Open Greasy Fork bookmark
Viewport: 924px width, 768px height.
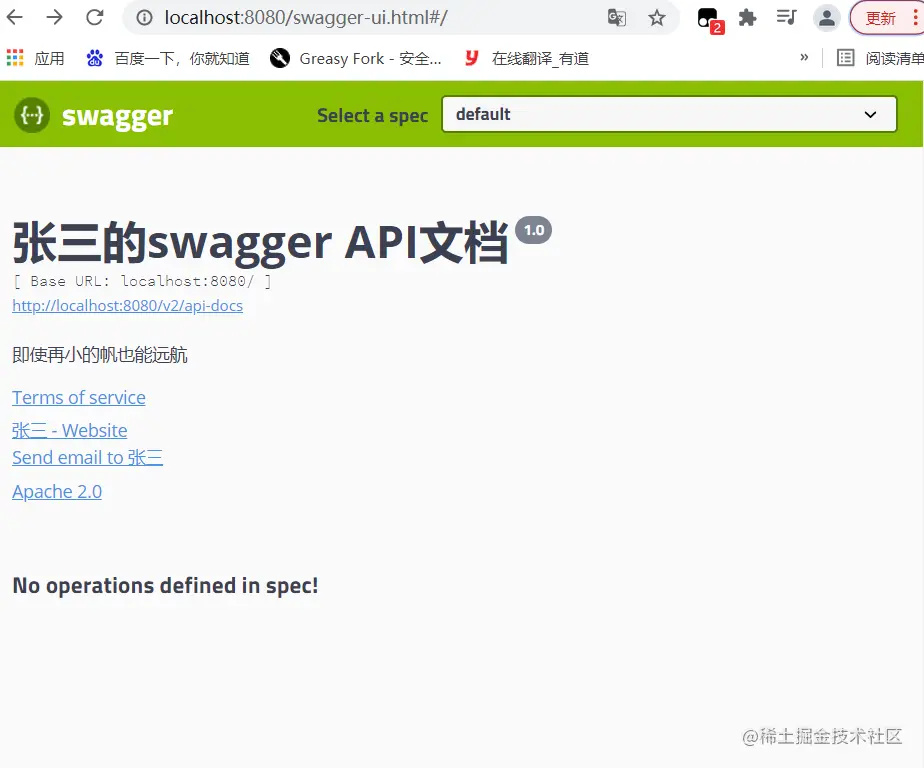[355, 58]
